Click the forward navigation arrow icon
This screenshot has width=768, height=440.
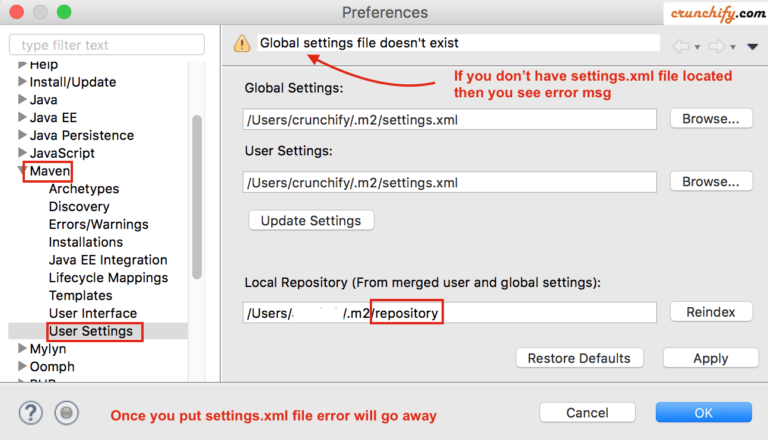(x=715, y=45)
